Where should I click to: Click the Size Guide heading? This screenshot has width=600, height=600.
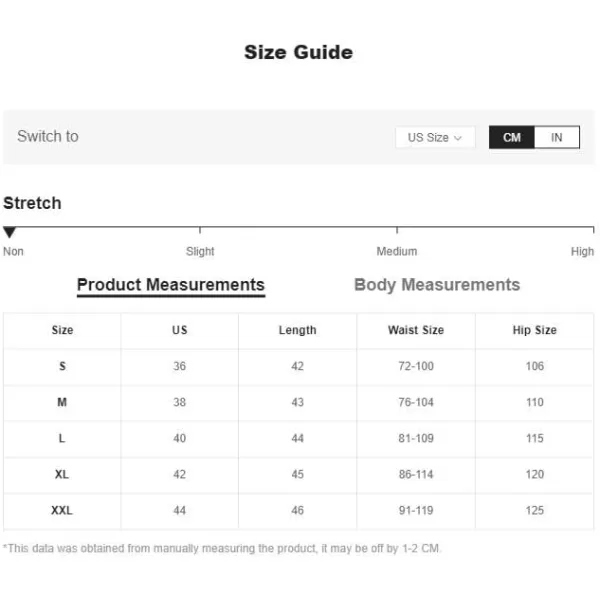click(298, 52)
